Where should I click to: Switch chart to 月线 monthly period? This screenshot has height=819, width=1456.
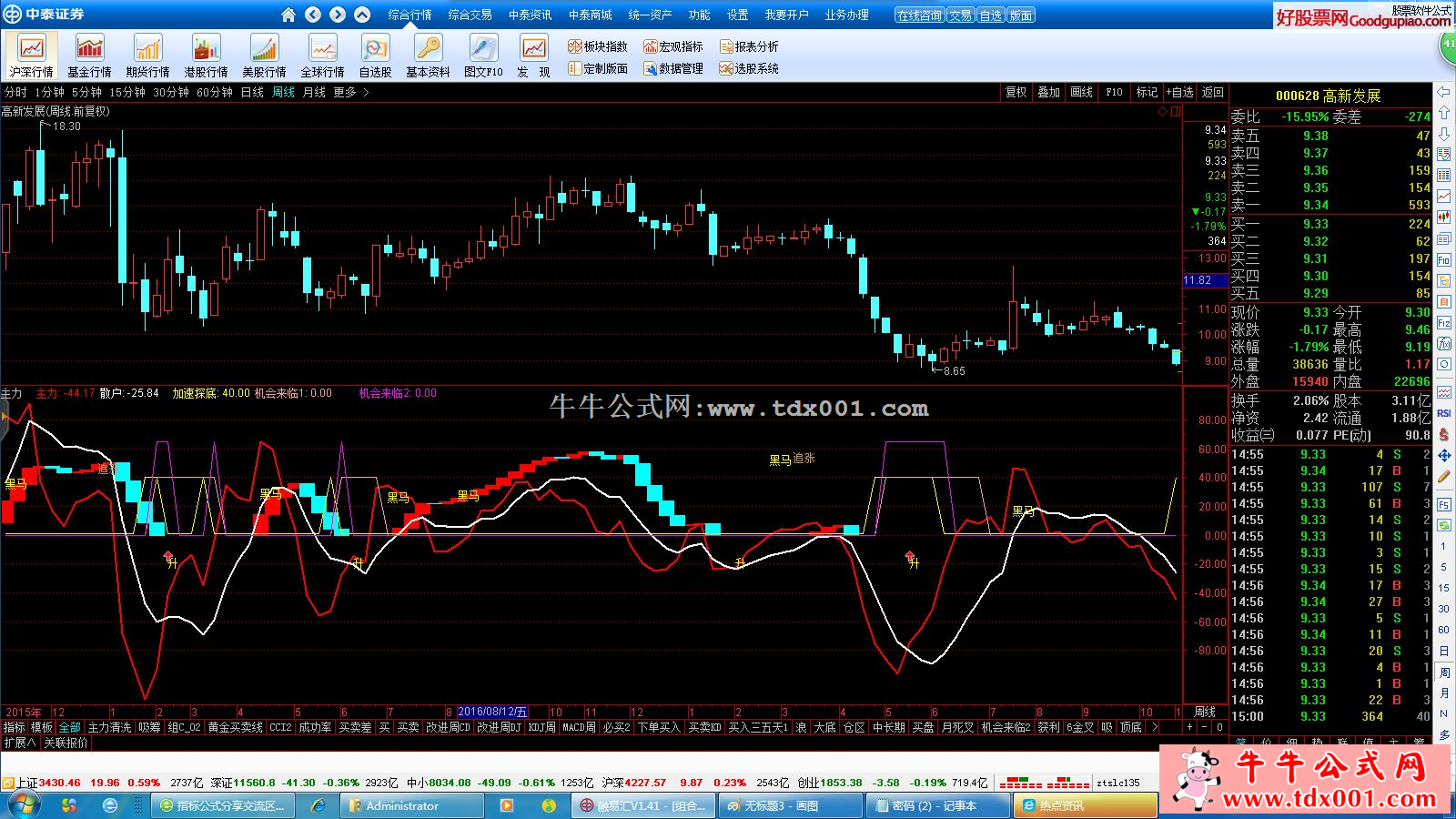(x=314, y=92)
